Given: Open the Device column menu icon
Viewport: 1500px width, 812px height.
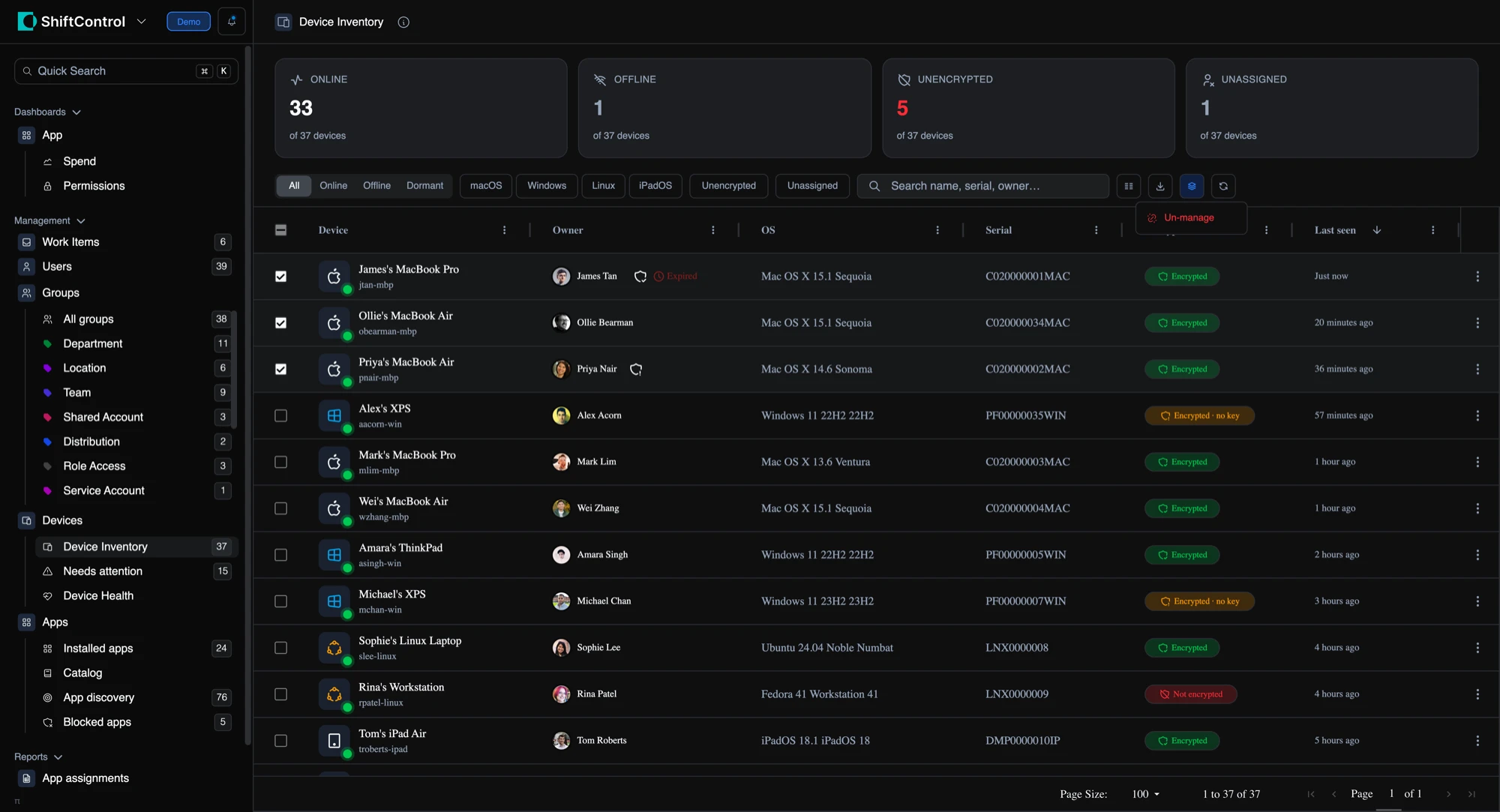Looking at the screenshot, I should [504, 230].
